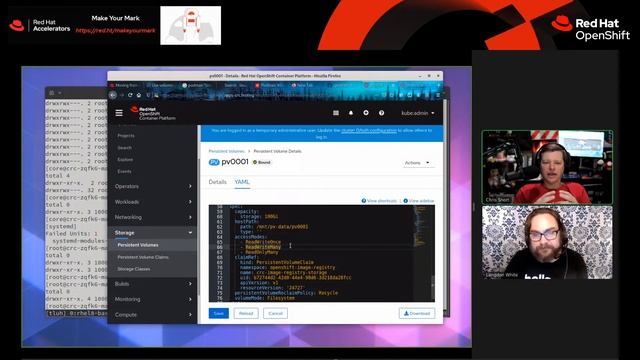Expand the Compute navigation section
This screenshot has width=640, height=360.
[153, 315]
